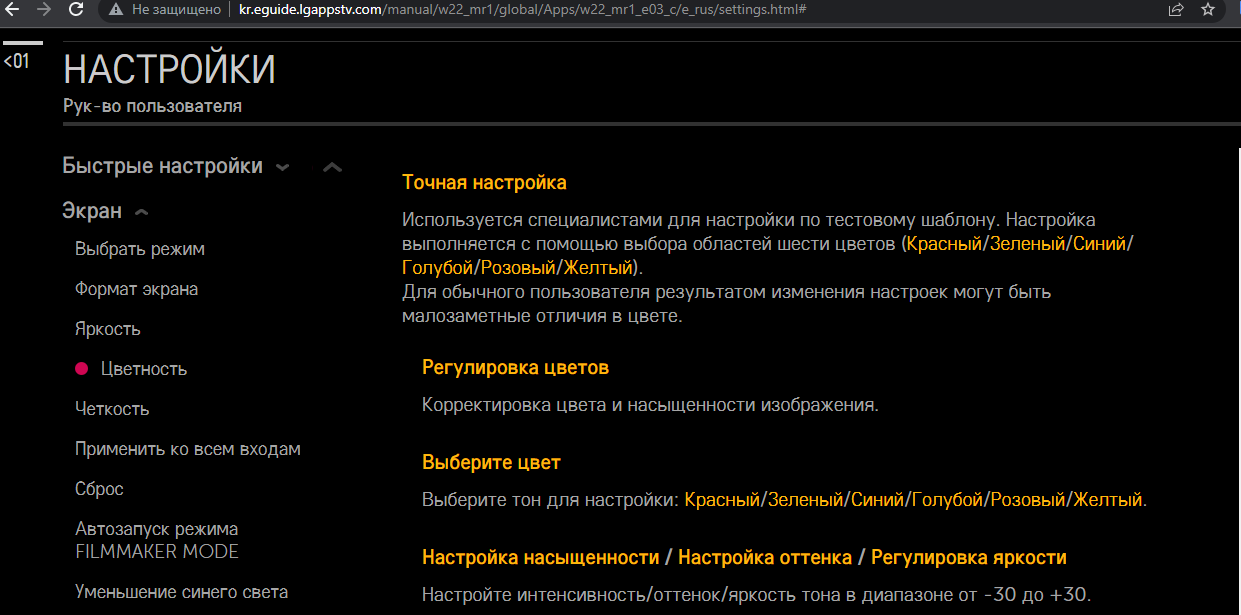The image size is (1241, 615).
Task: Select Яркость in the sidebar
Action: (x=107, y=329)
